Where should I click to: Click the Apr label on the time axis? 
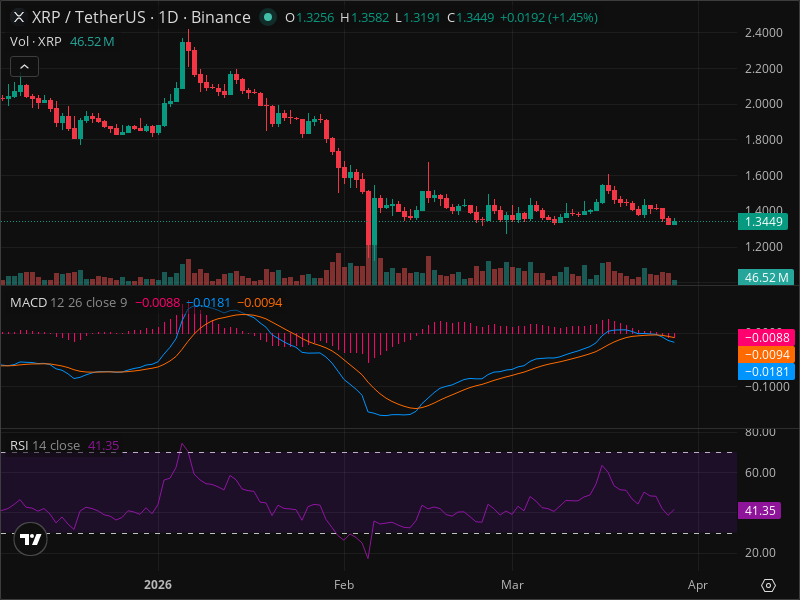[697, 585]
